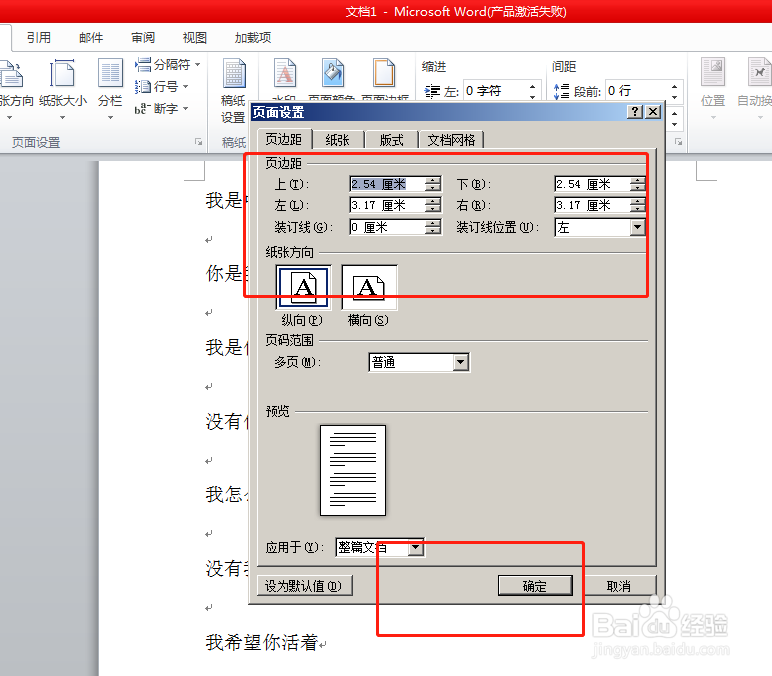Open the 视图 ribbon tab
The image size is (772, 676).
tap(194, 37)
